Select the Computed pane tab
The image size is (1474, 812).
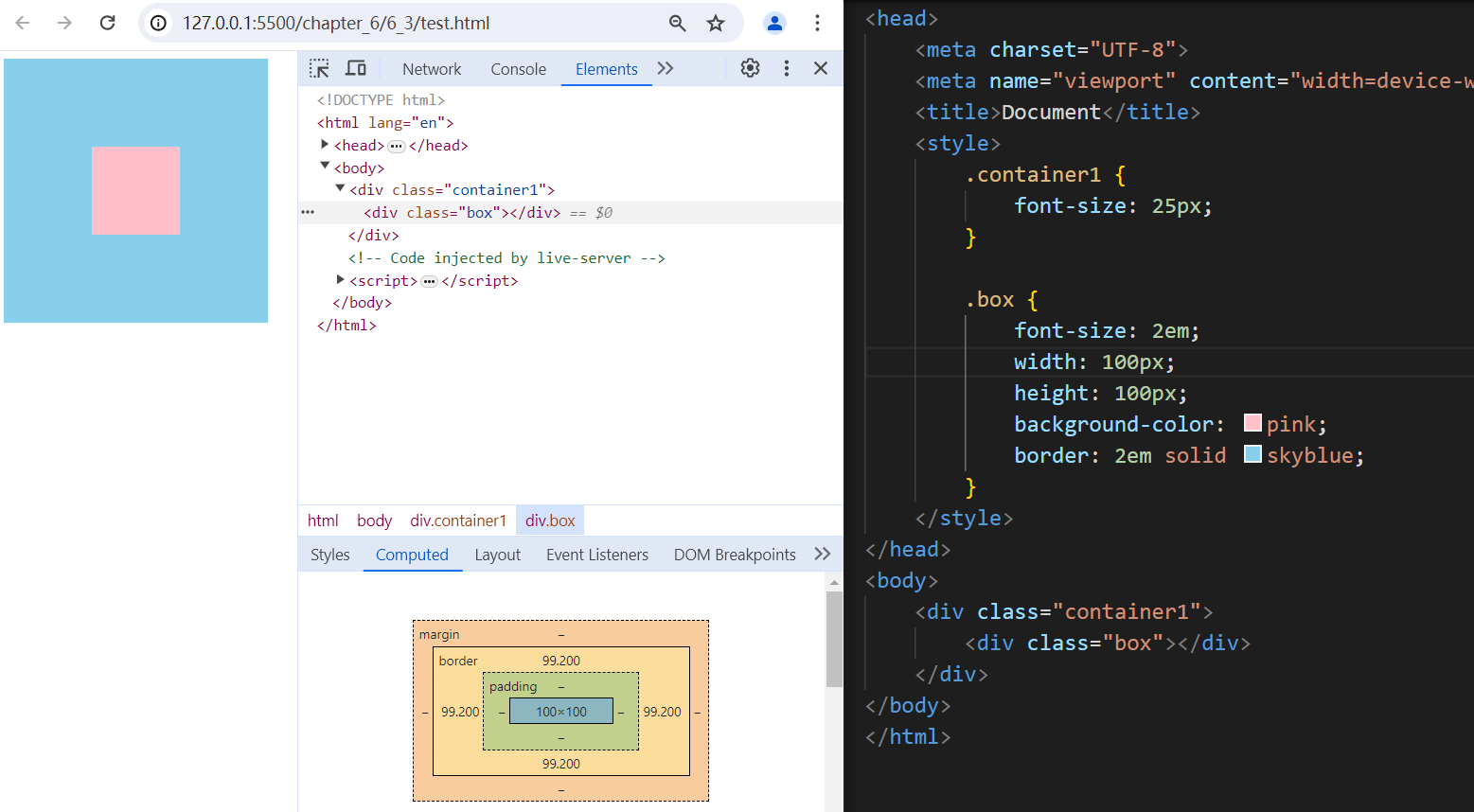[412, 555]
